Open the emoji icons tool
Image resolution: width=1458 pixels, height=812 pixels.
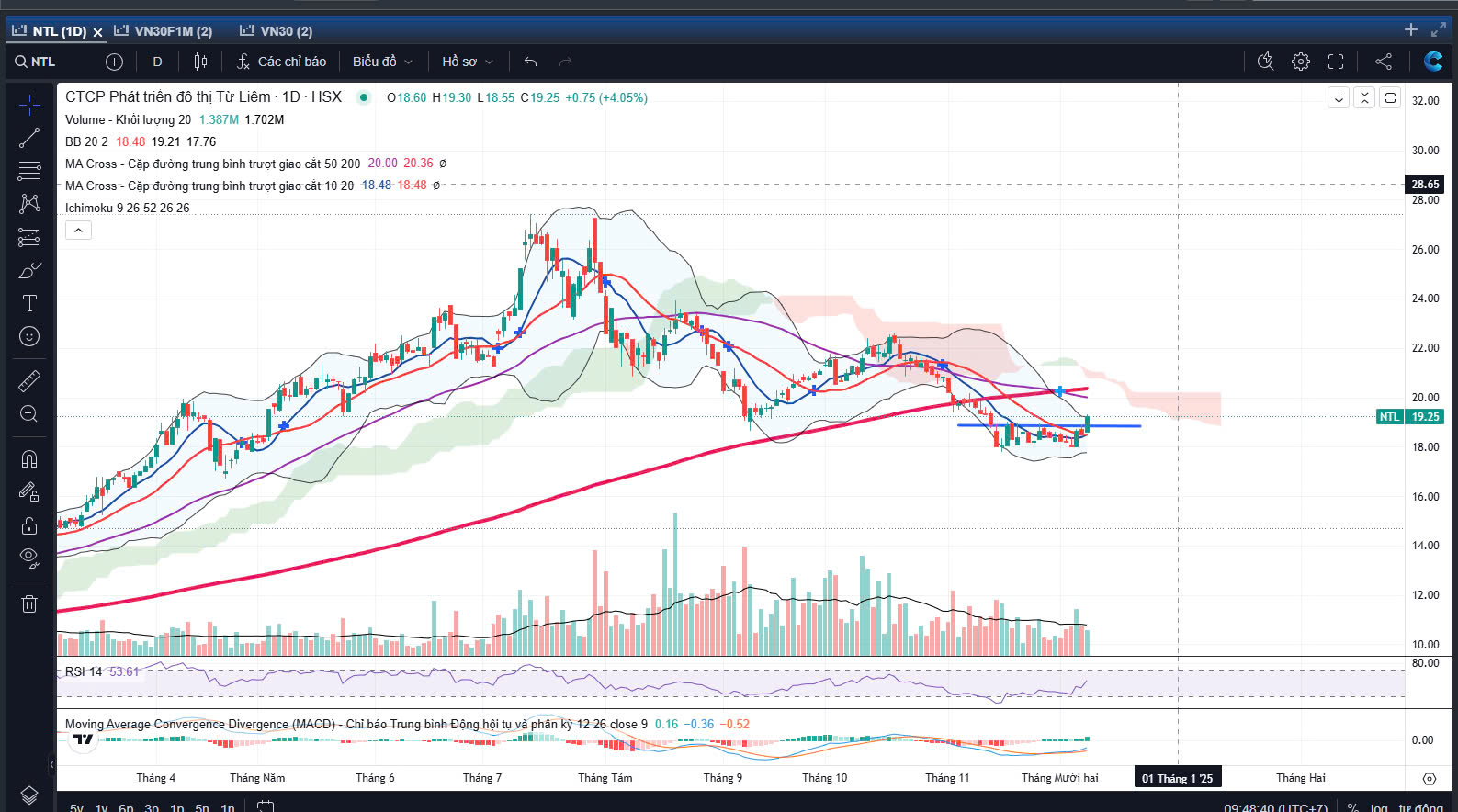click(x=29, y=336)
